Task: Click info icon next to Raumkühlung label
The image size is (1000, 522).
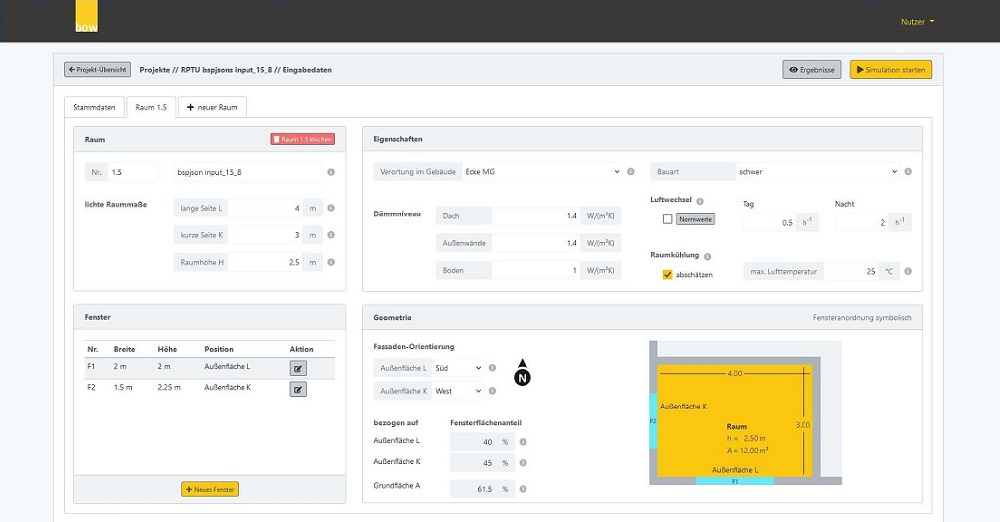Action: [x=708, y=256]
